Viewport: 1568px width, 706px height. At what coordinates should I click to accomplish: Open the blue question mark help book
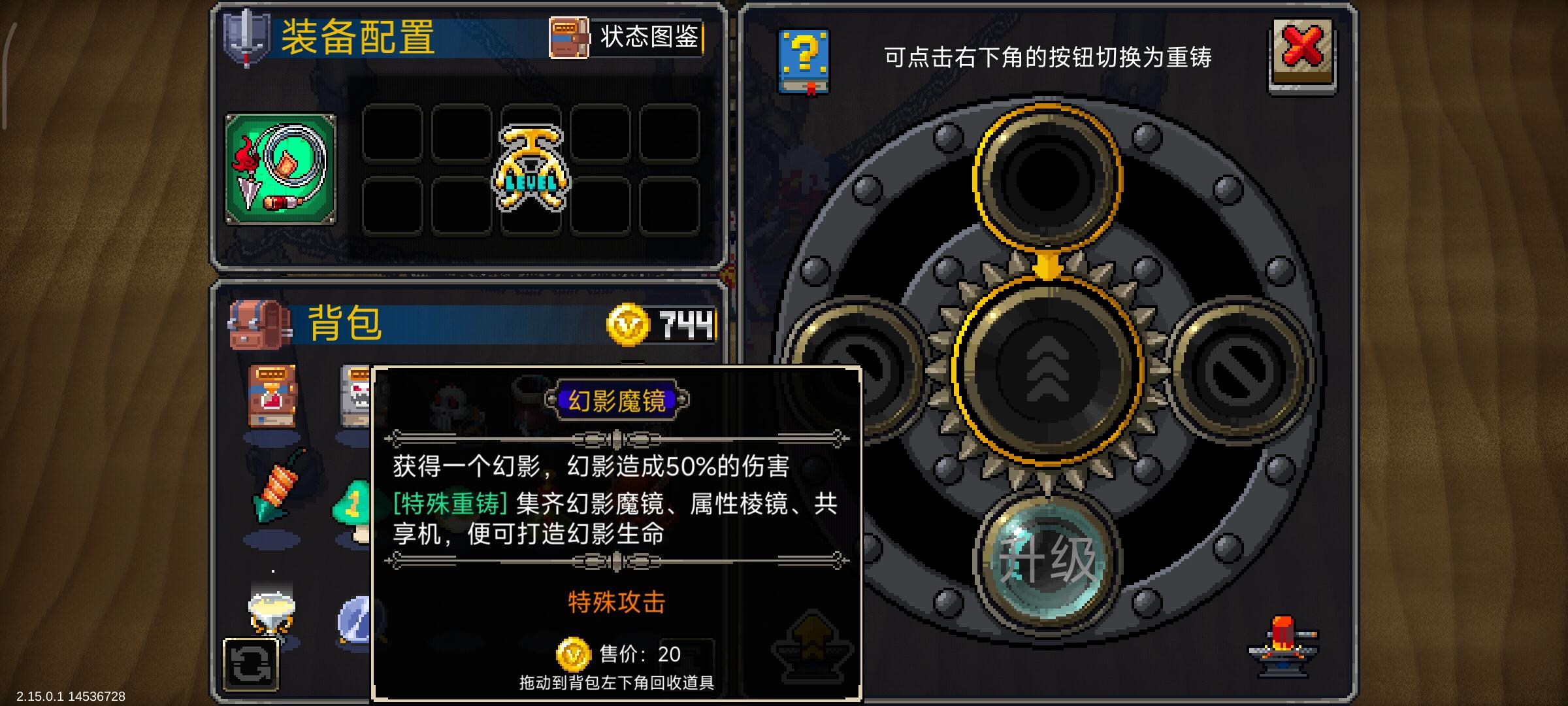pyautogui.click(x=804, y=61)
